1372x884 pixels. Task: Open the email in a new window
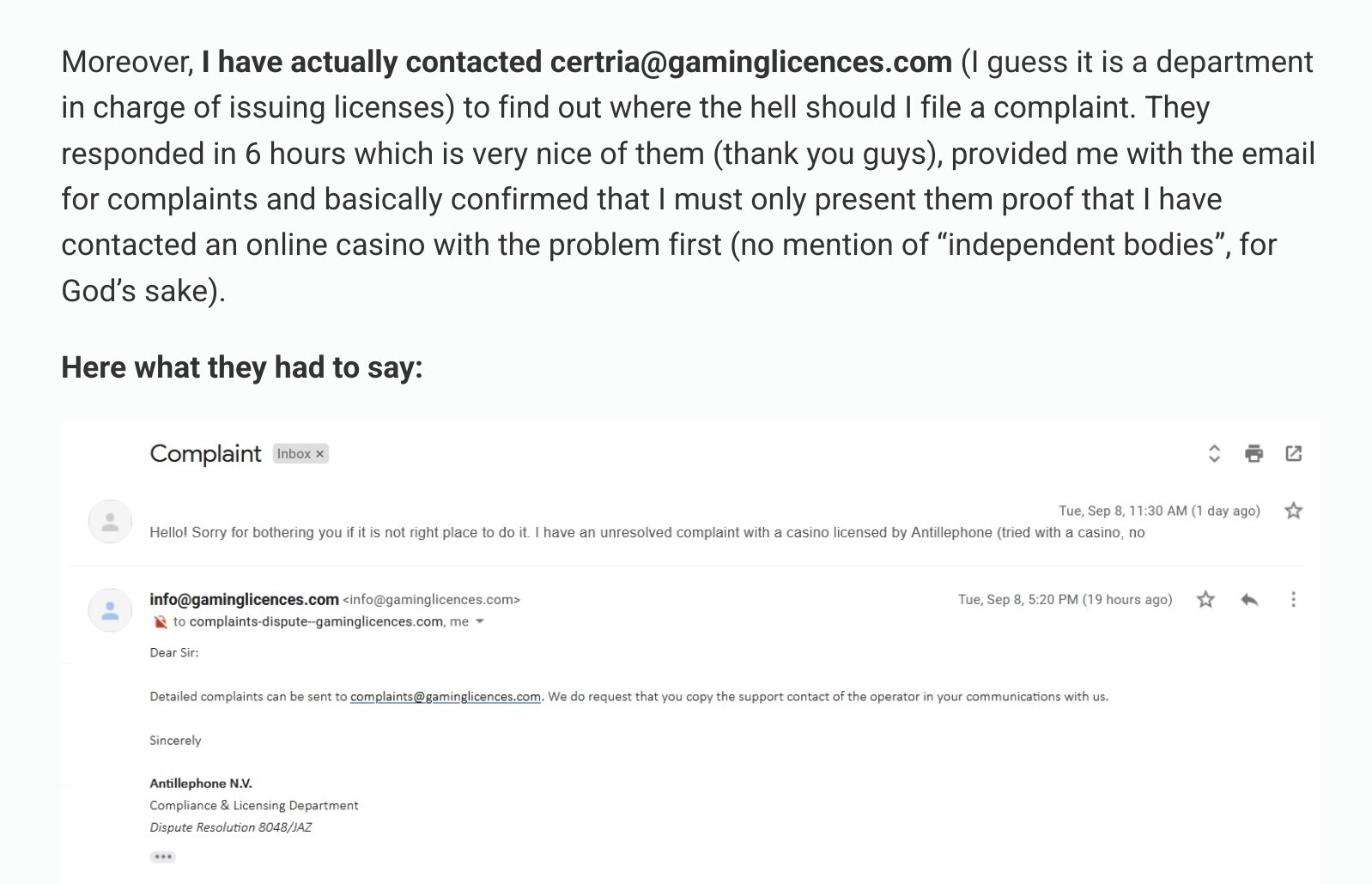click(1293, 453)
